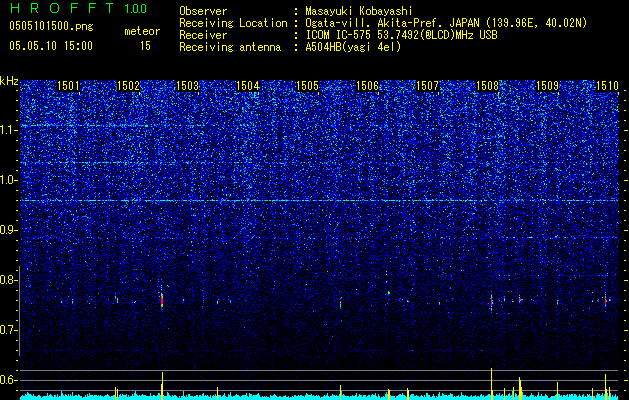Click the 1509 time marker
The height and width of the screenshot is (400, 629).
(547, 86)
